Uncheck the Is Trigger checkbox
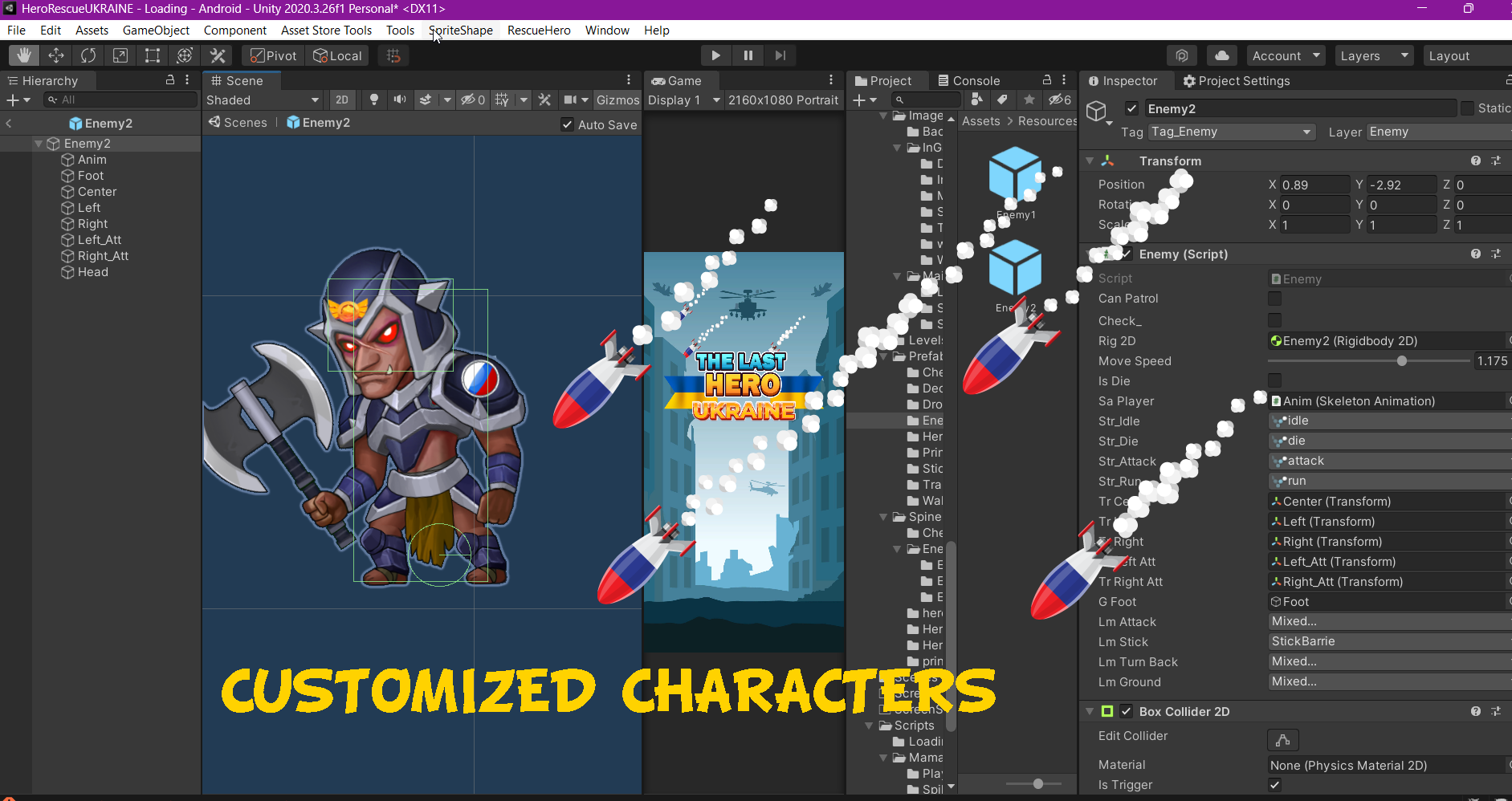Image resolution: width=1512 pixels, height=801 pixels. 1274,785
